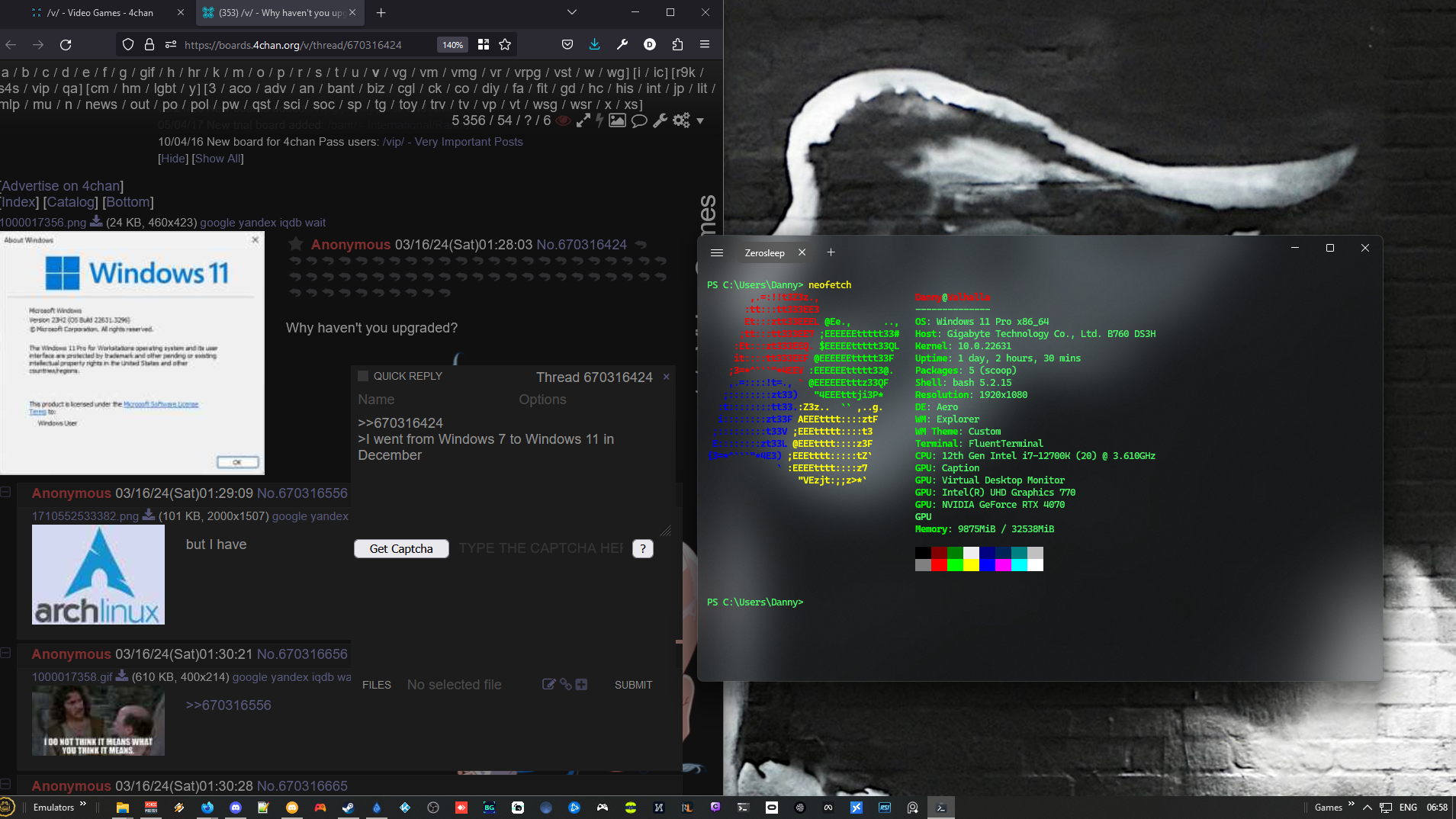Open the /vip/ Very Important Posts link

pos(453,142)
